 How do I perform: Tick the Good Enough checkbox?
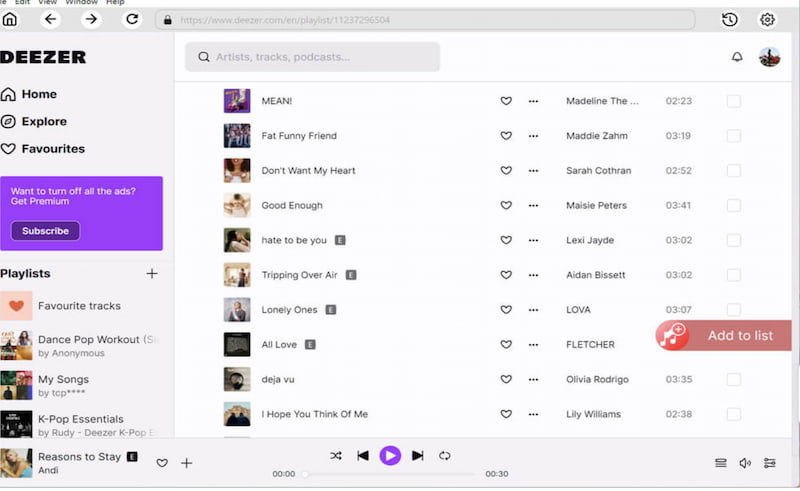[733, 205]
